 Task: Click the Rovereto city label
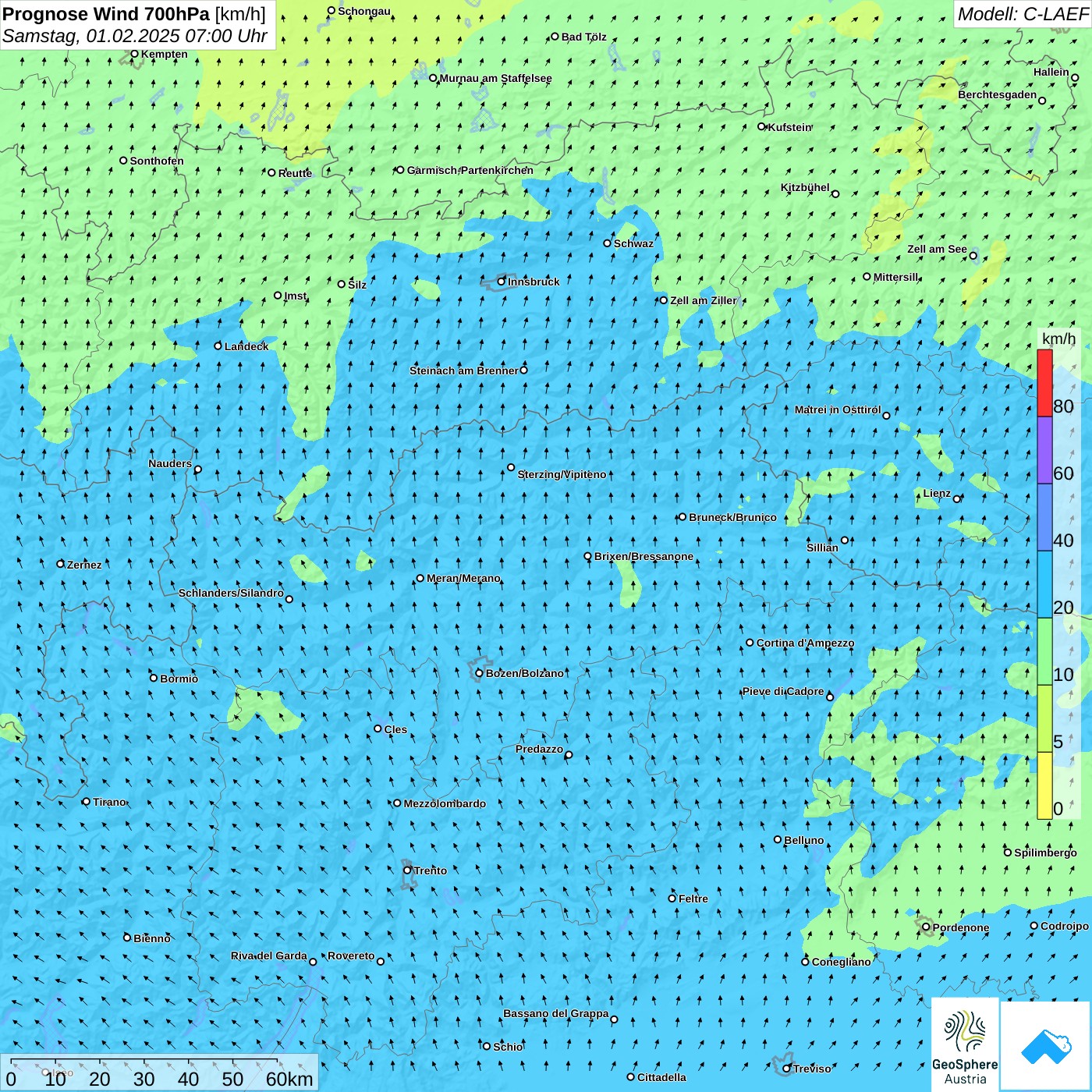(x=351, y=955)
